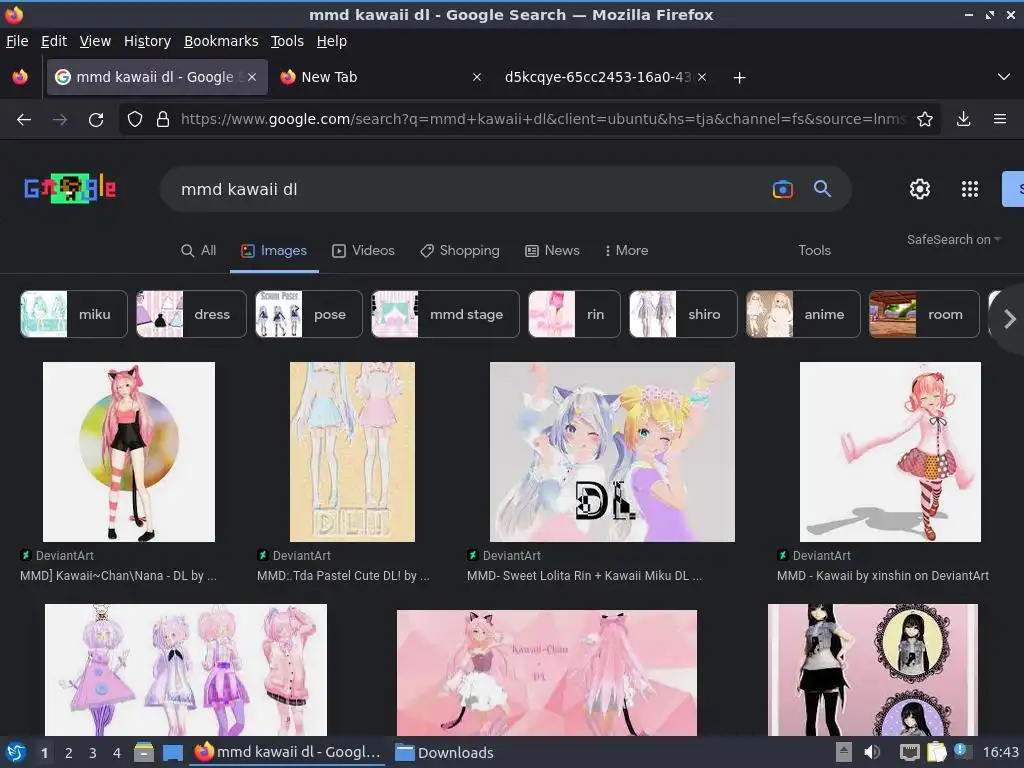Open the clipboard tray icon
The height and width of the screenshot is (768, 1024).
click(x=936, y=752)
